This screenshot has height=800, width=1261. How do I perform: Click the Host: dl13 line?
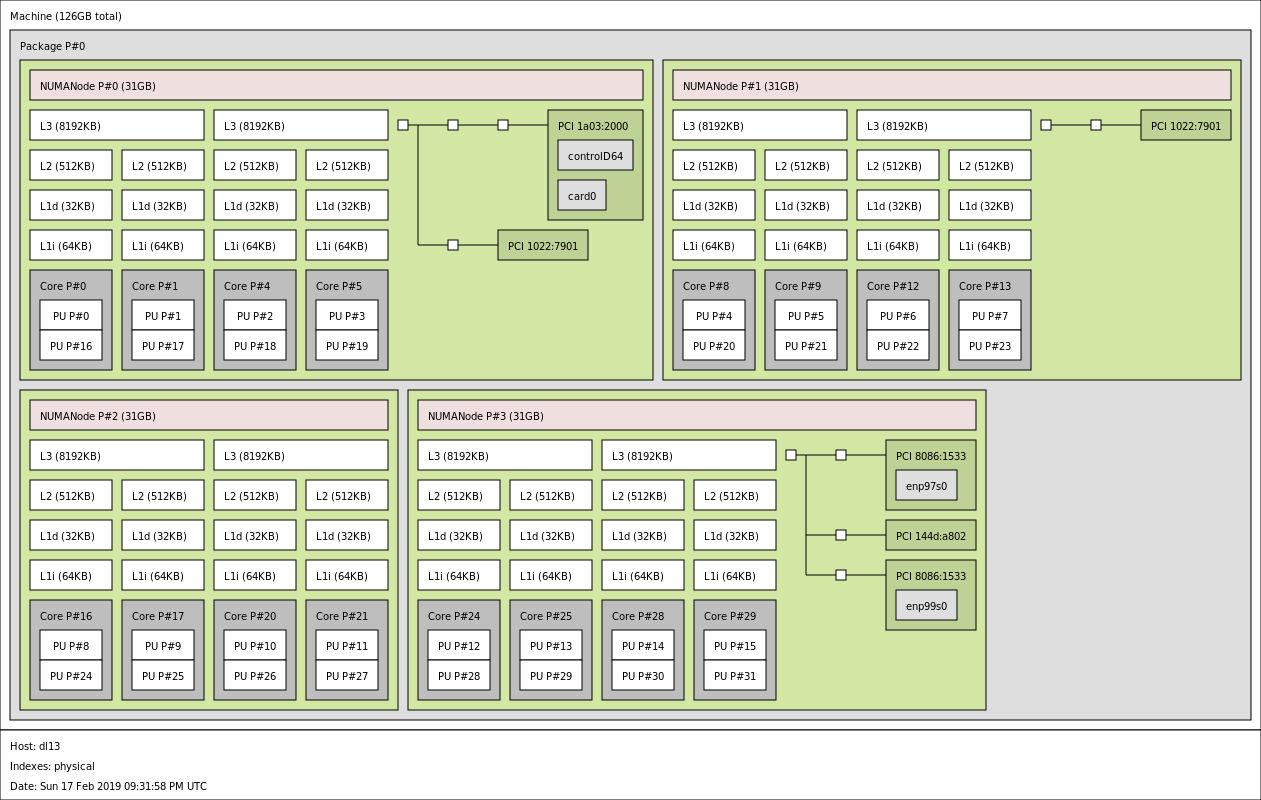(35, 747)
